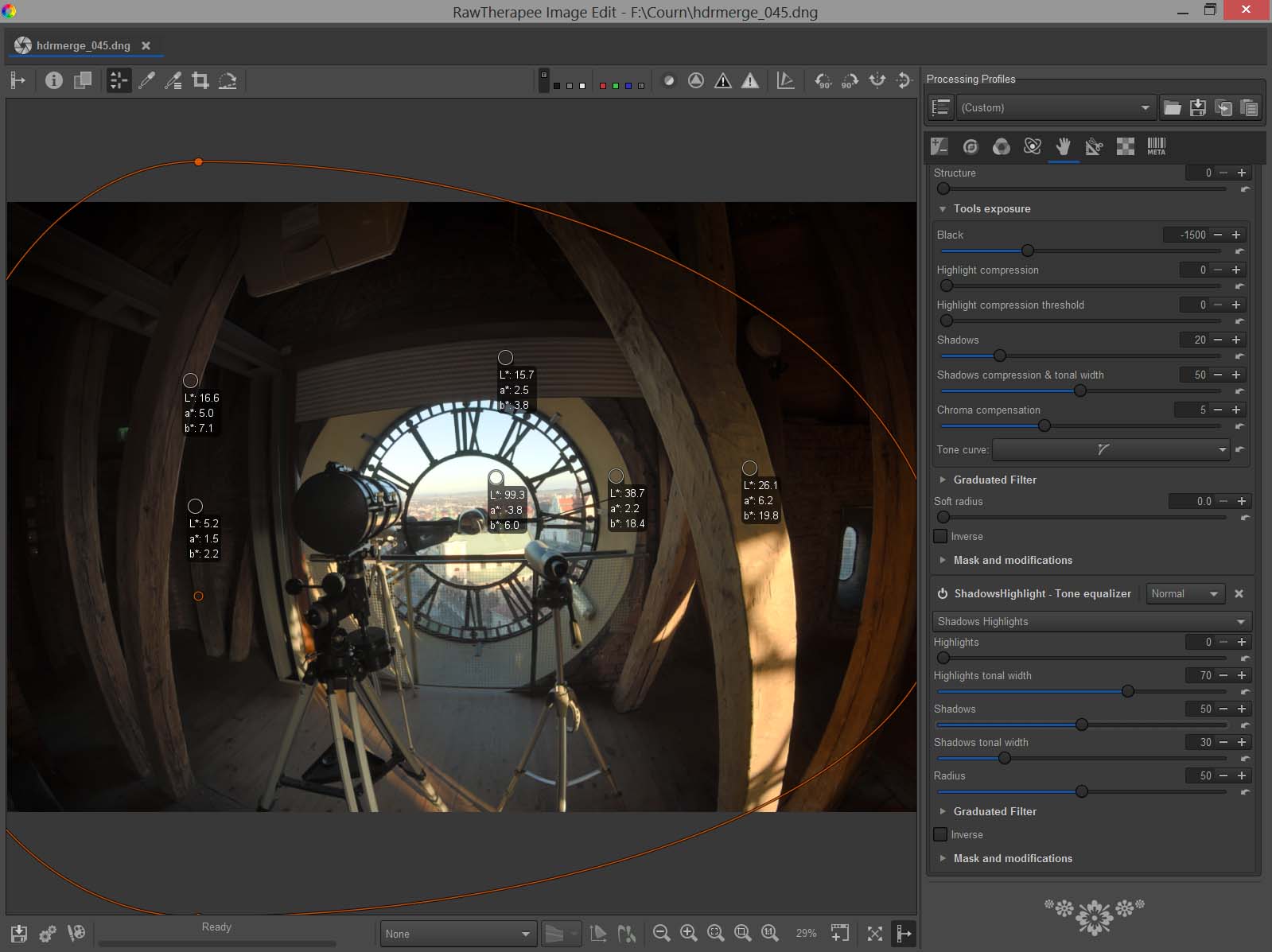Enable Inverse checkbox under Soft radius

click(941, 536)
